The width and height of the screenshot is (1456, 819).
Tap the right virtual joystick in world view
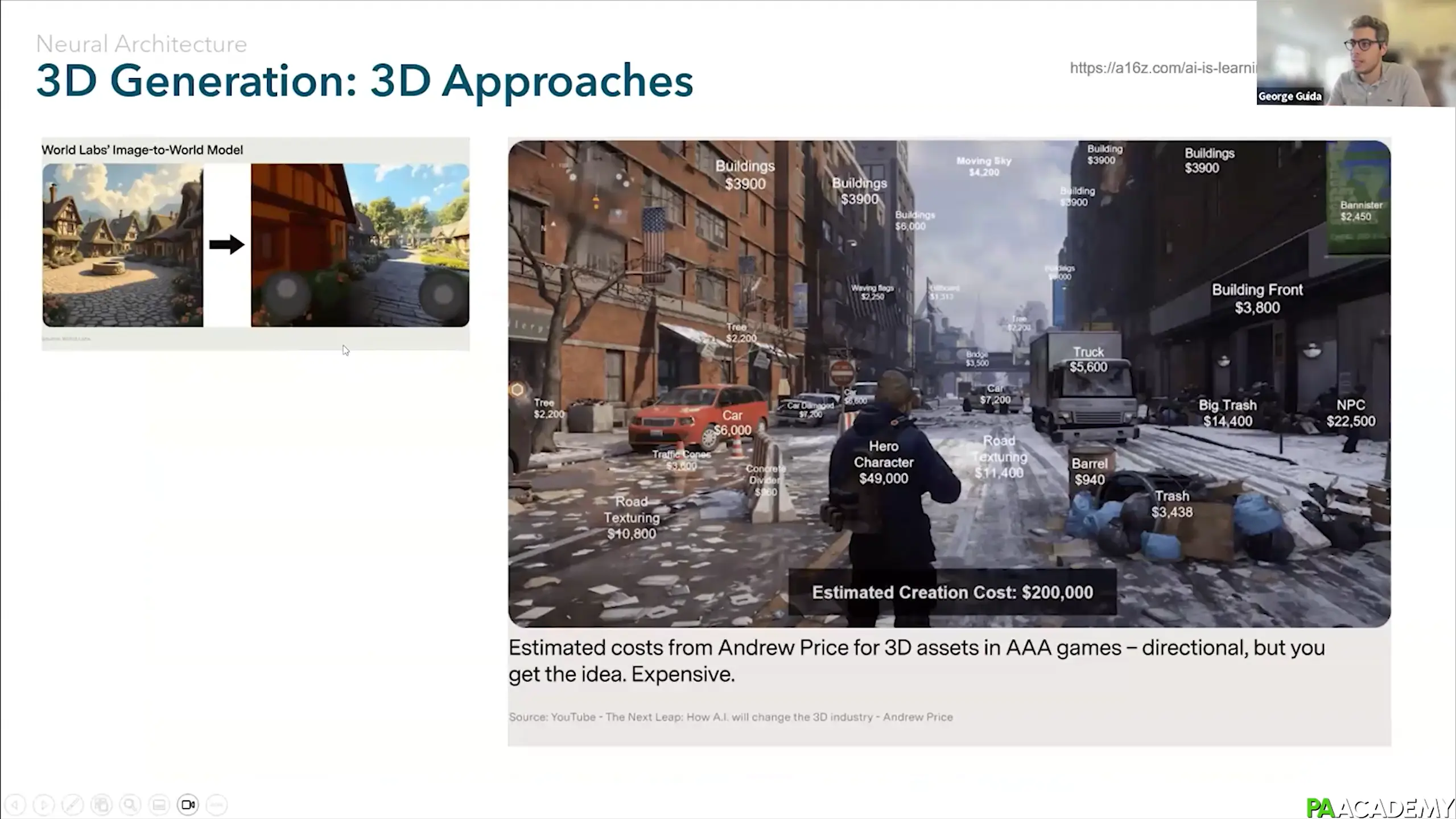click(443, 294)
